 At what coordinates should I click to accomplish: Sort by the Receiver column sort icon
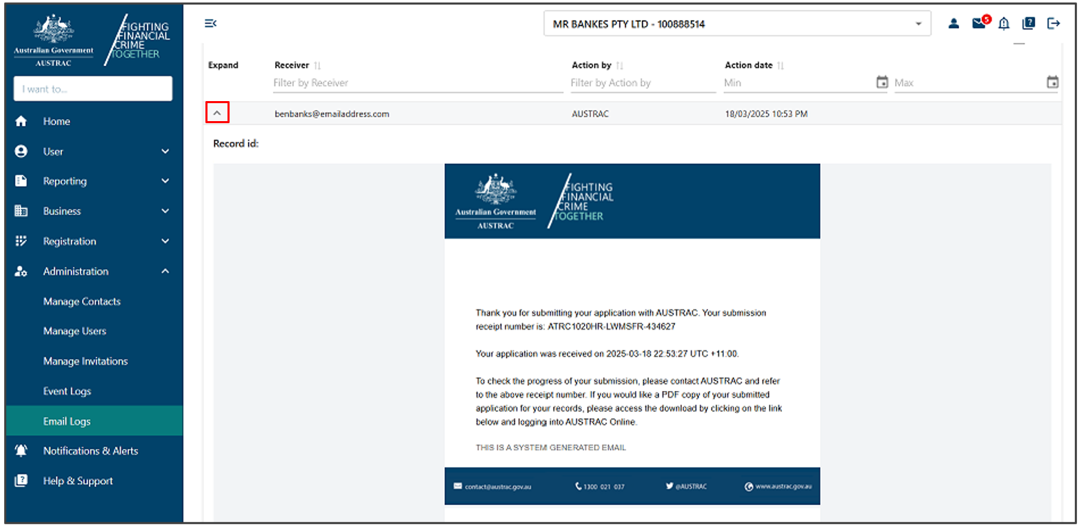click(x=318, y=66)
